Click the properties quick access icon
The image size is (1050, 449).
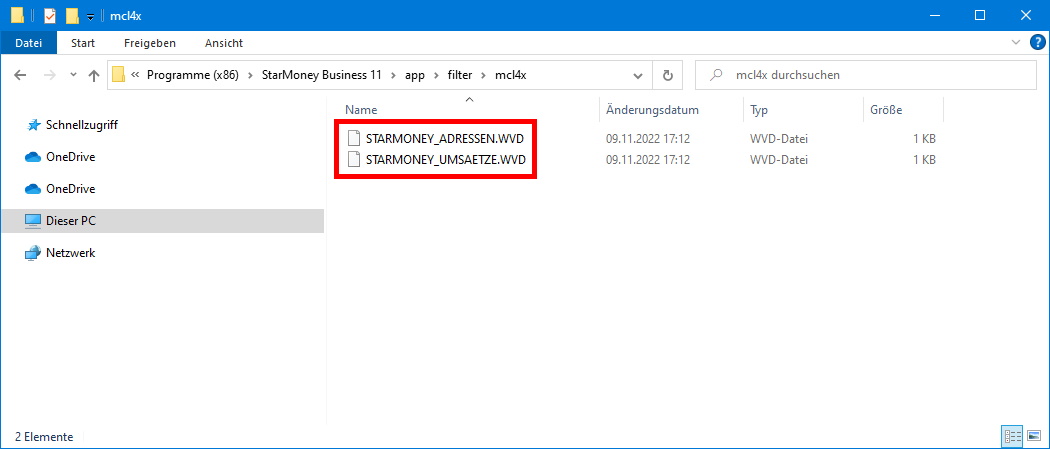tap(50, 15)
